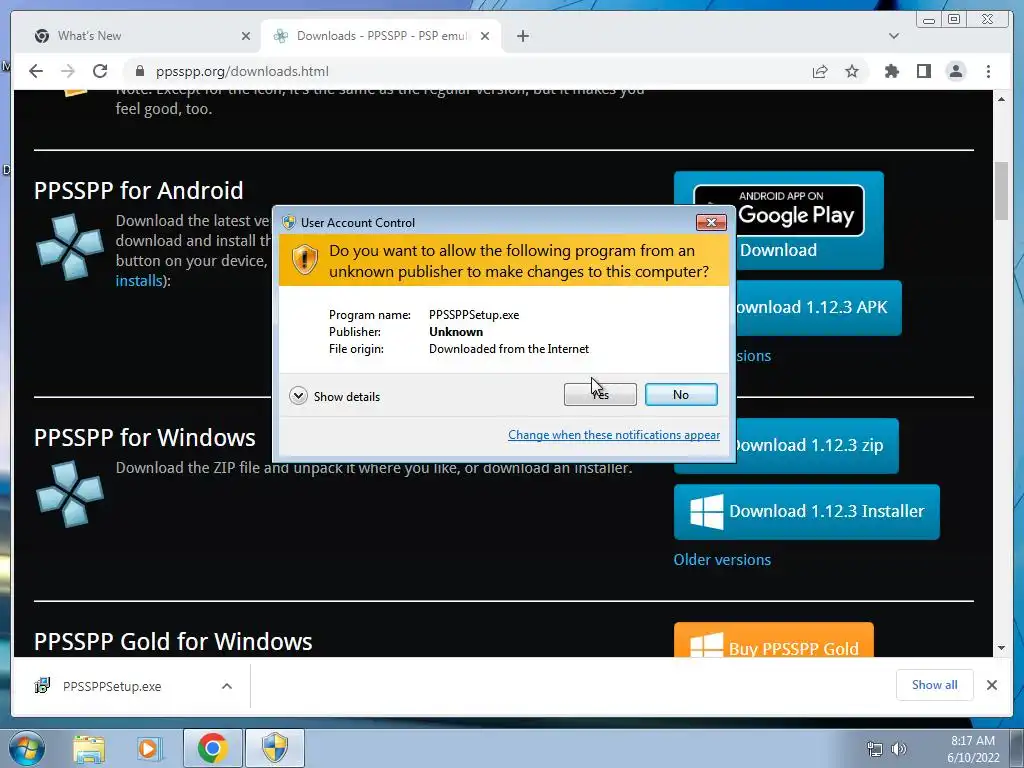This screenshot has height=768, width=1024.
Task: Go back to the previous page
Action: pos(36,71)
